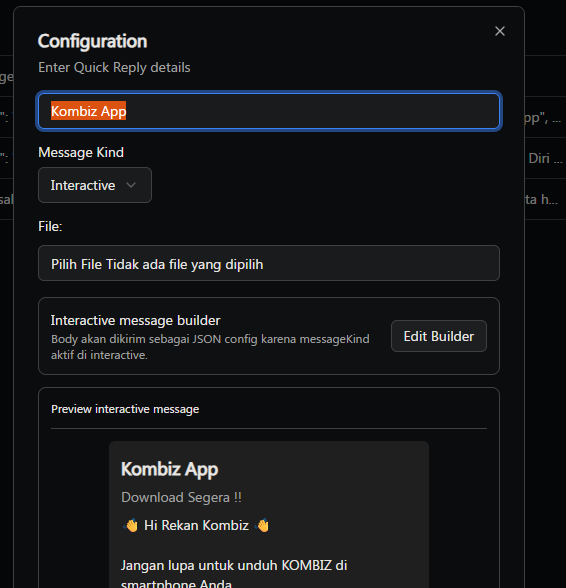This screenshot has height=588, width=566.
Task: Click the "Message Kind" field label
Action: point(81,153)
